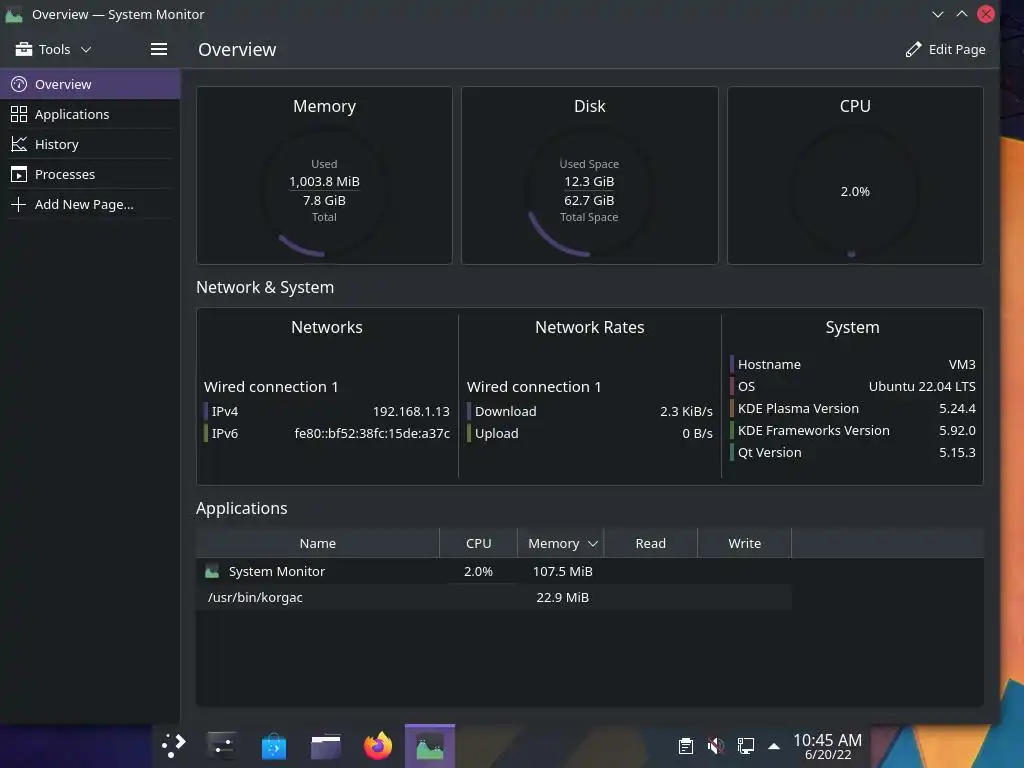The width and height of the screenshot is (1024, 768).
Task: Open the network tray icon
Action: coord(745,745)
